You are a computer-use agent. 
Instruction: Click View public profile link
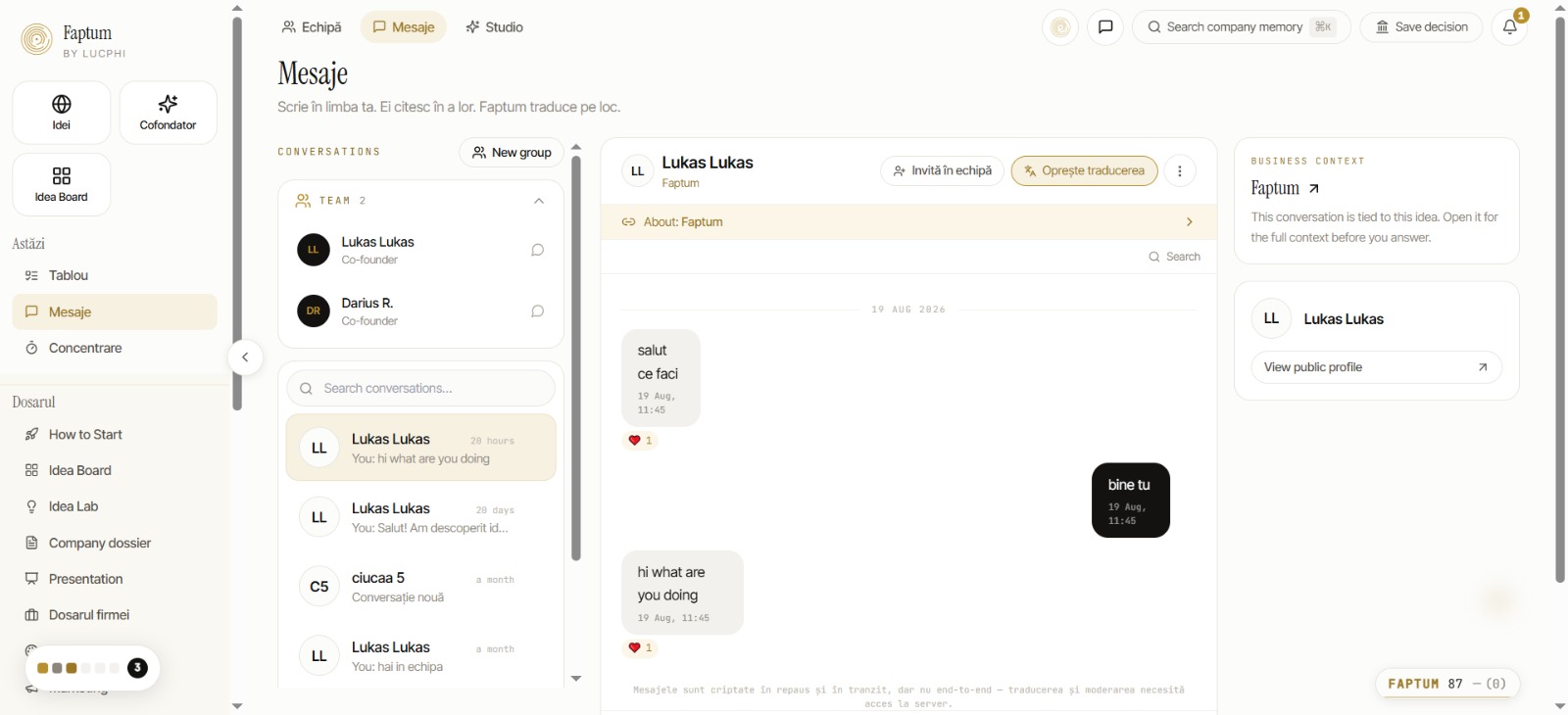tap(1376, 367)
